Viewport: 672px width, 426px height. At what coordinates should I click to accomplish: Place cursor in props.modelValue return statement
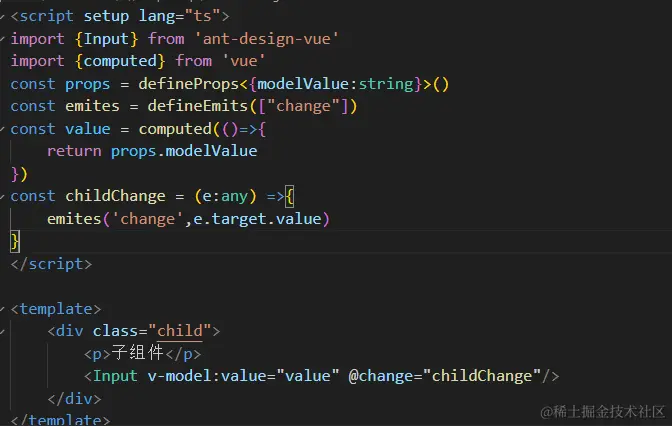[x=152, y=151]
